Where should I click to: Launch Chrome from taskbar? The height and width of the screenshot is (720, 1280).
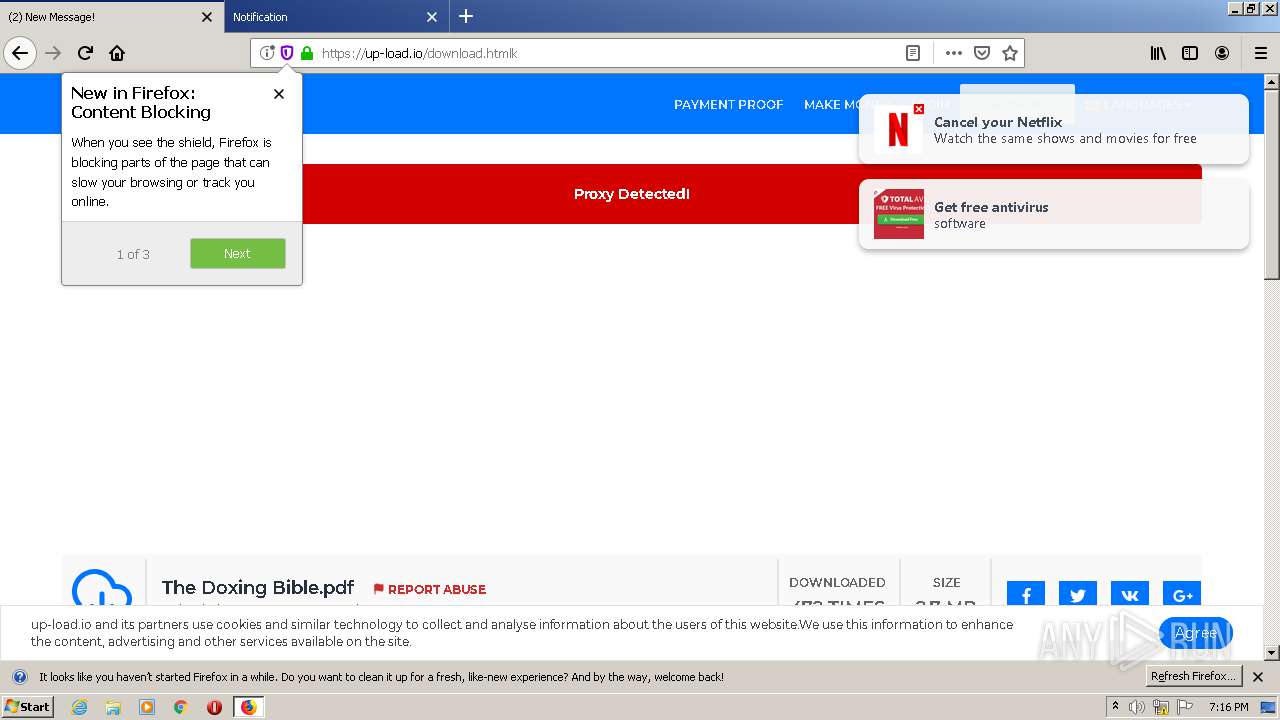[x=181, y=707]
